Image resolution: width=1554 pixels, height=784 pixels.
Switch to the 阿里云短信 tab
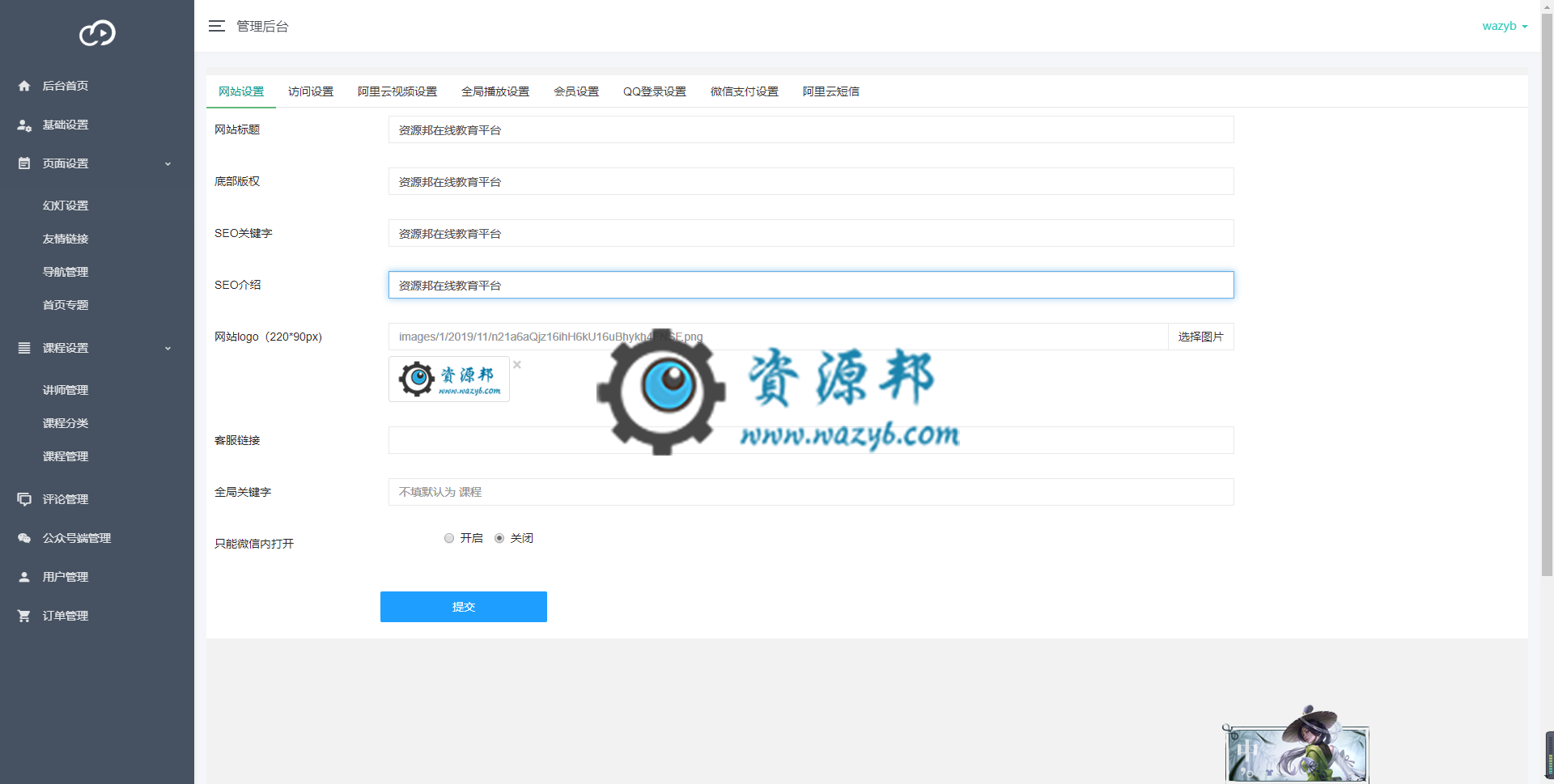831,91
